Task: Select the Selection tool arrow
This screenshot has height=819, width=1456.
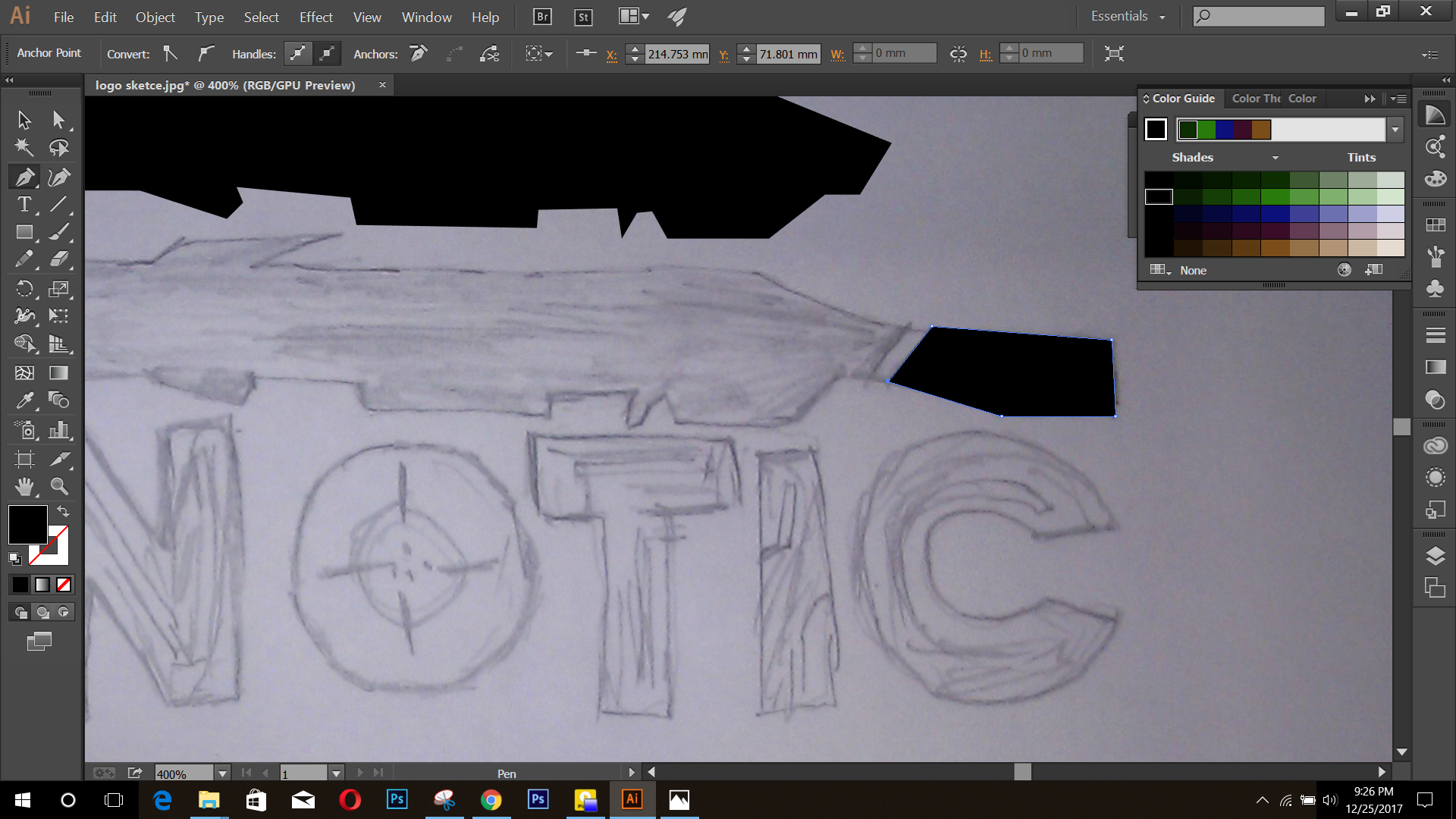Action: pyautogui.click(x=24, y=120)
